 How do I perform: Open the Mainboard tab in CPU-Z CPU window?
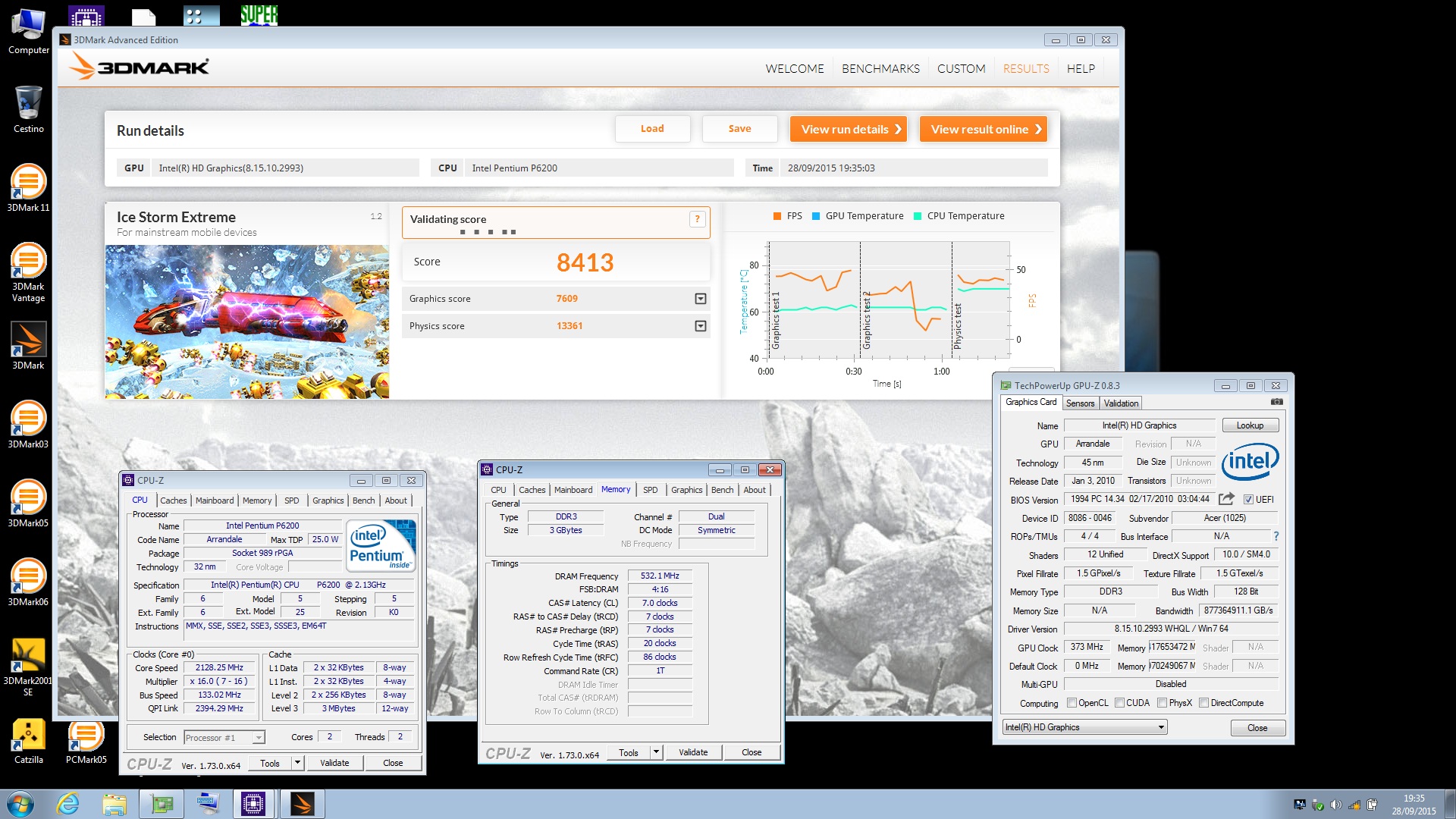coord(215,500)
